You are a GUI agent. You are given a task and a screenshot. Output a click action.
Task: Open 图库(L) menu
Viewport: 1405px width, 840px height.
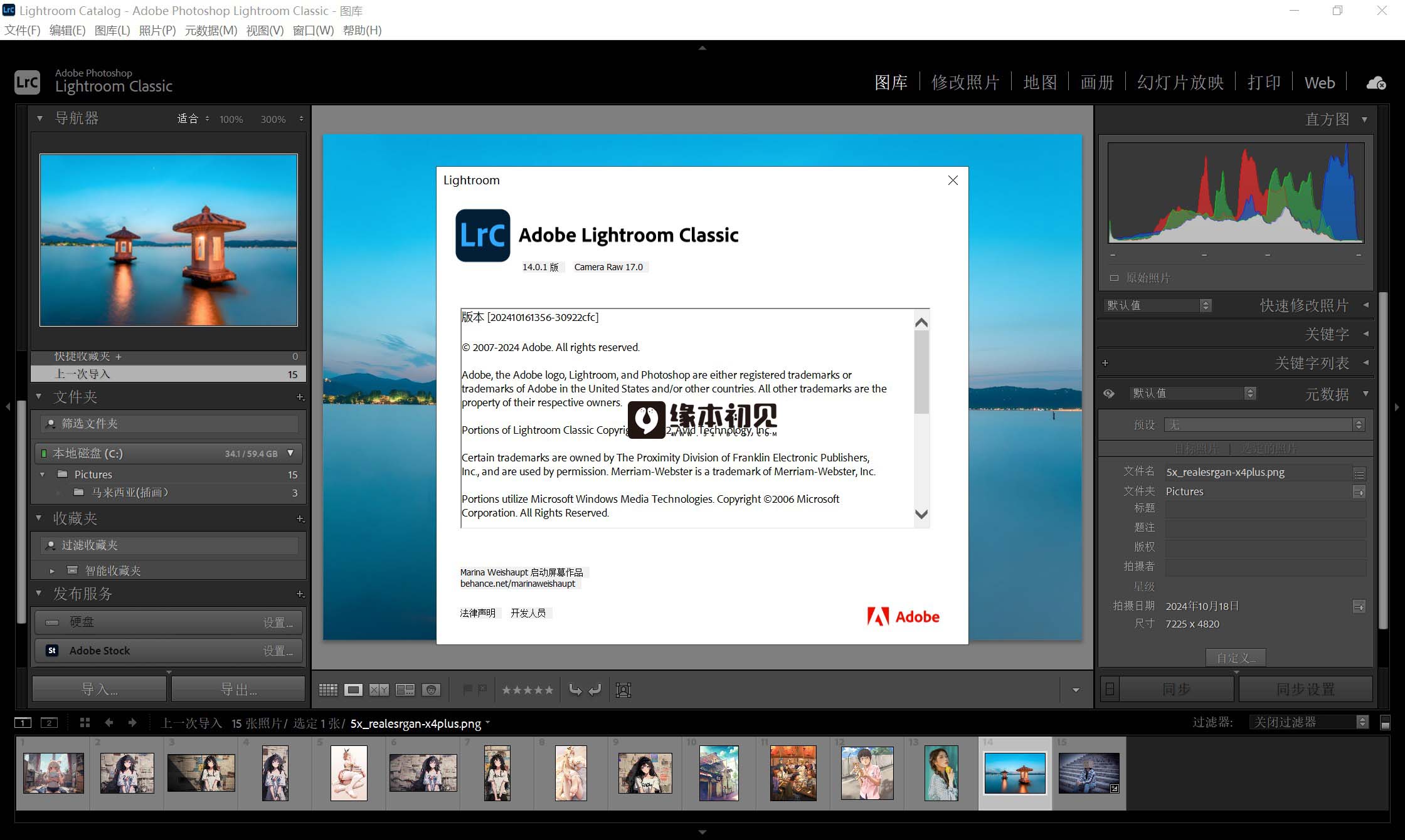[112, 30]
